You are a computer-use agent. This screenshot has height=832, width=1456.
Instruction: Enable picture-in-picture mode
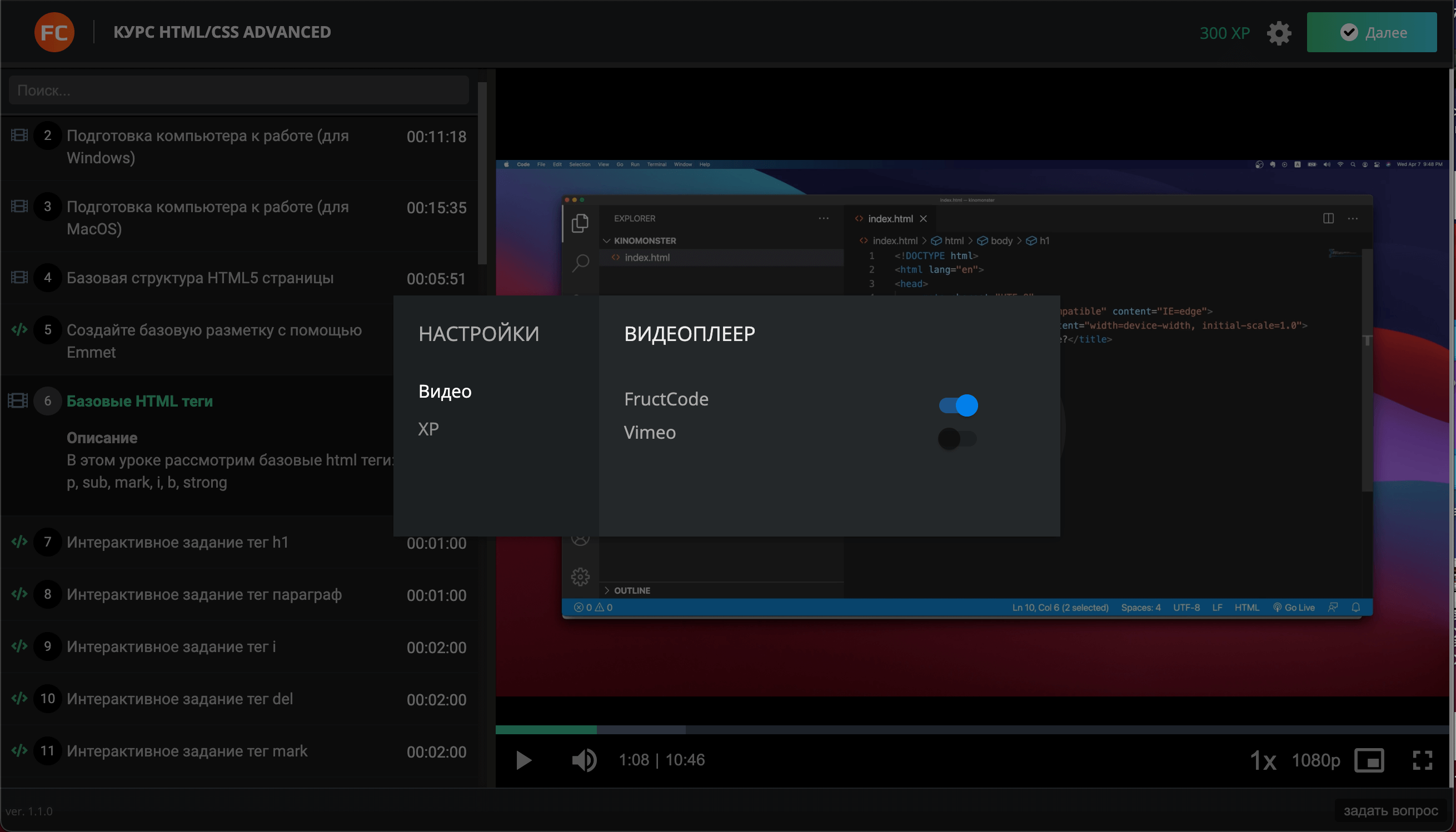[x=1369, y=760]
